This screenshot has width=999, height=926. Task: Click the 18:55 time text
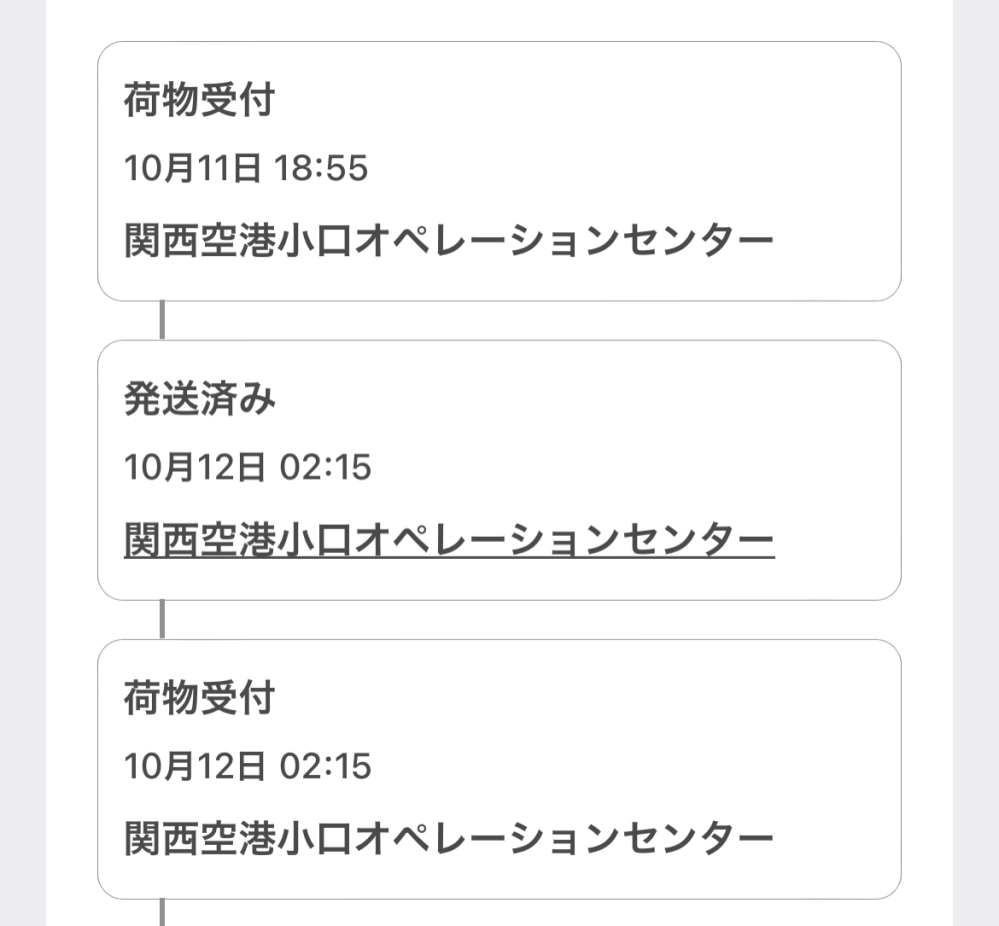click(x=321, y=168)
